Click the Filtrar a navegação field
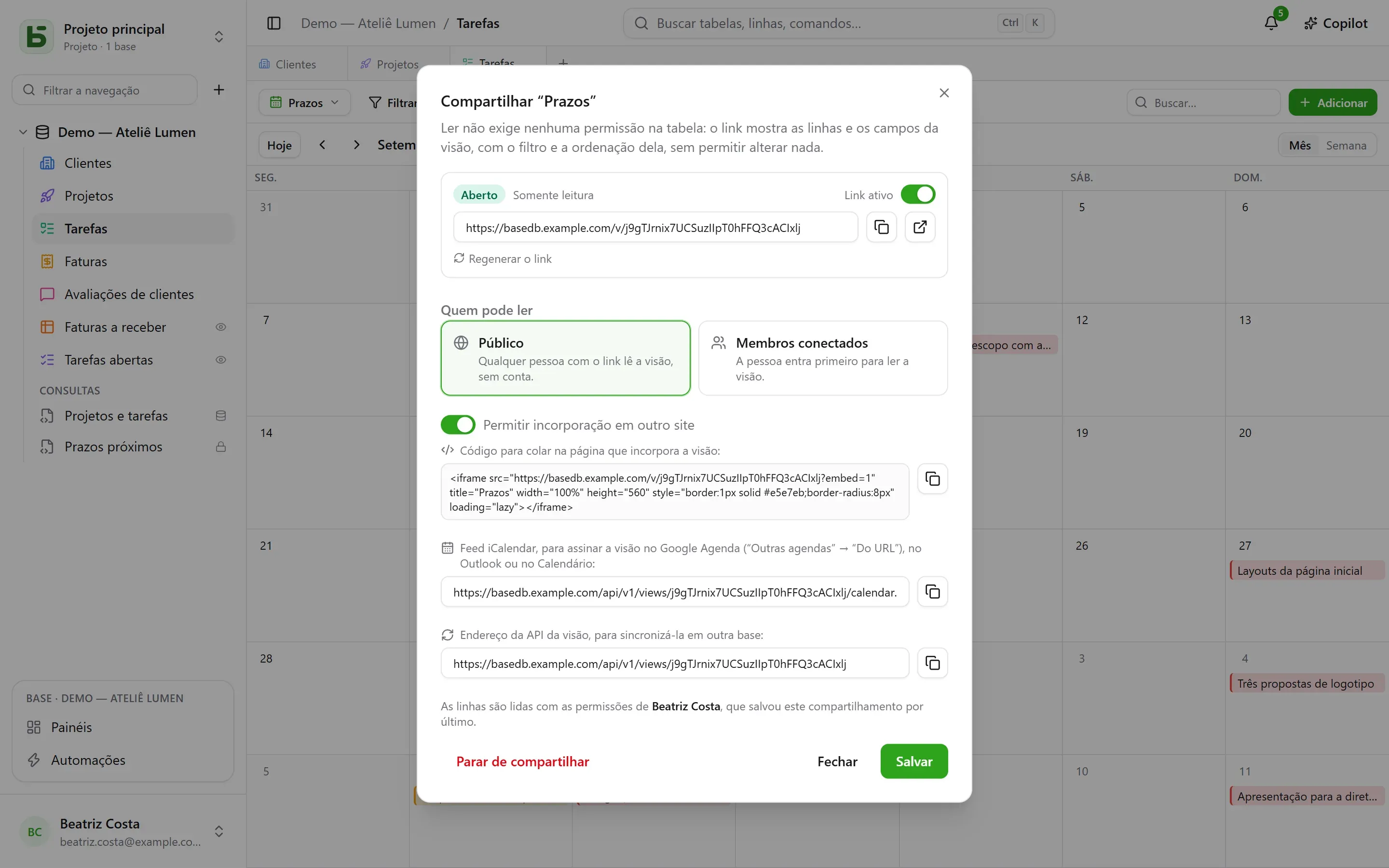 click(x=105, y=90)
